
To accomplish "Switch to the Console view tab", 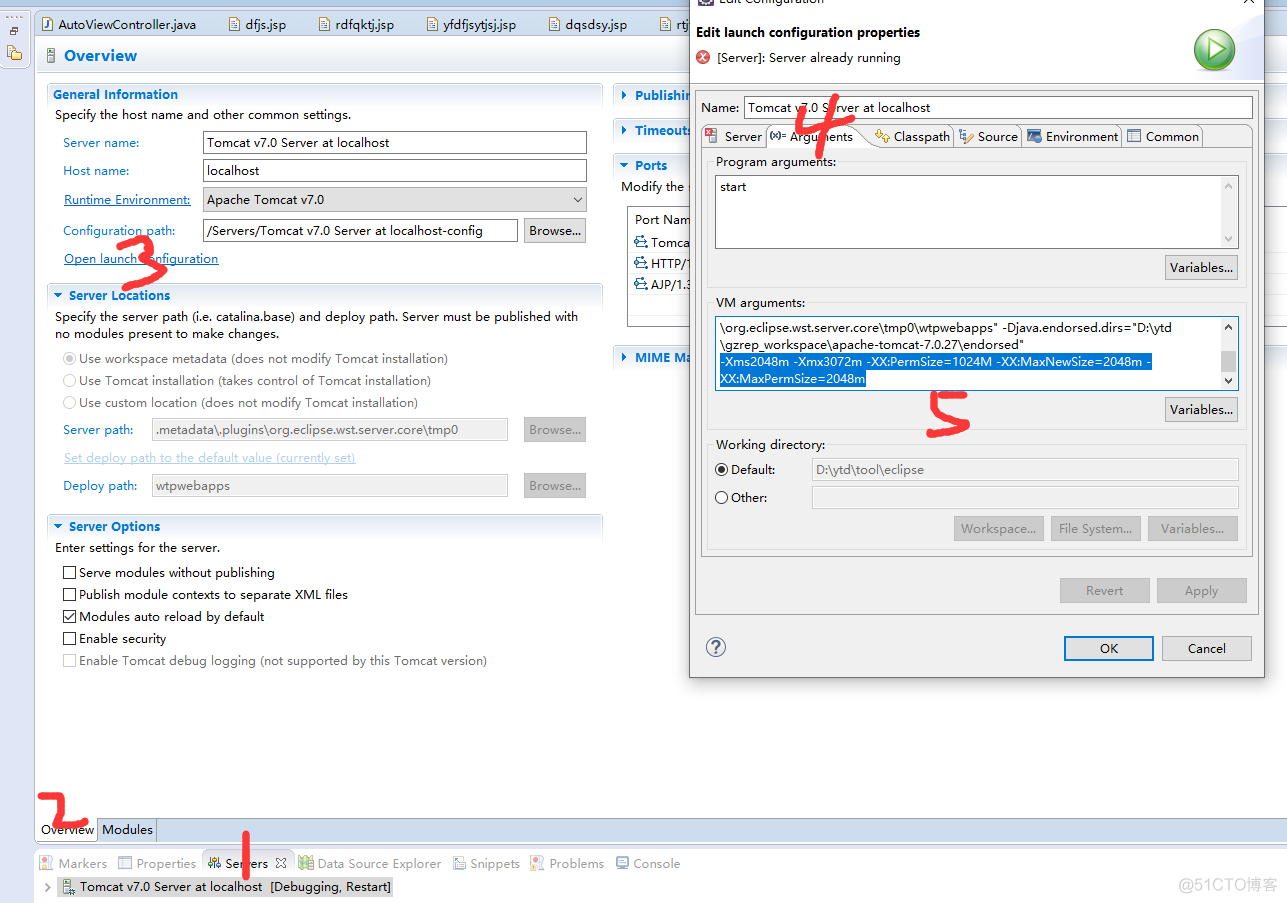I will click(x=647, y=863).
